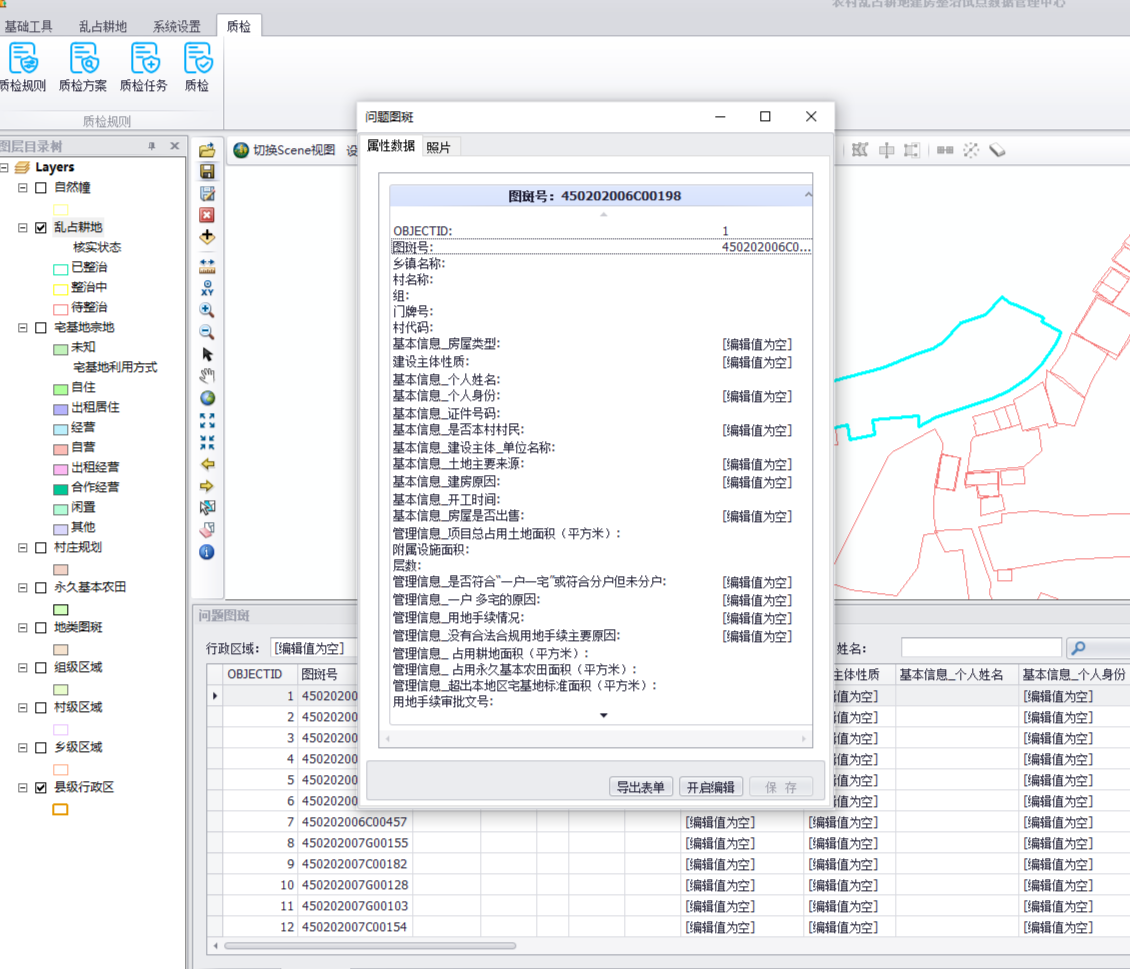
Task: Click the add data plus icon
Action: click(207, 236)
